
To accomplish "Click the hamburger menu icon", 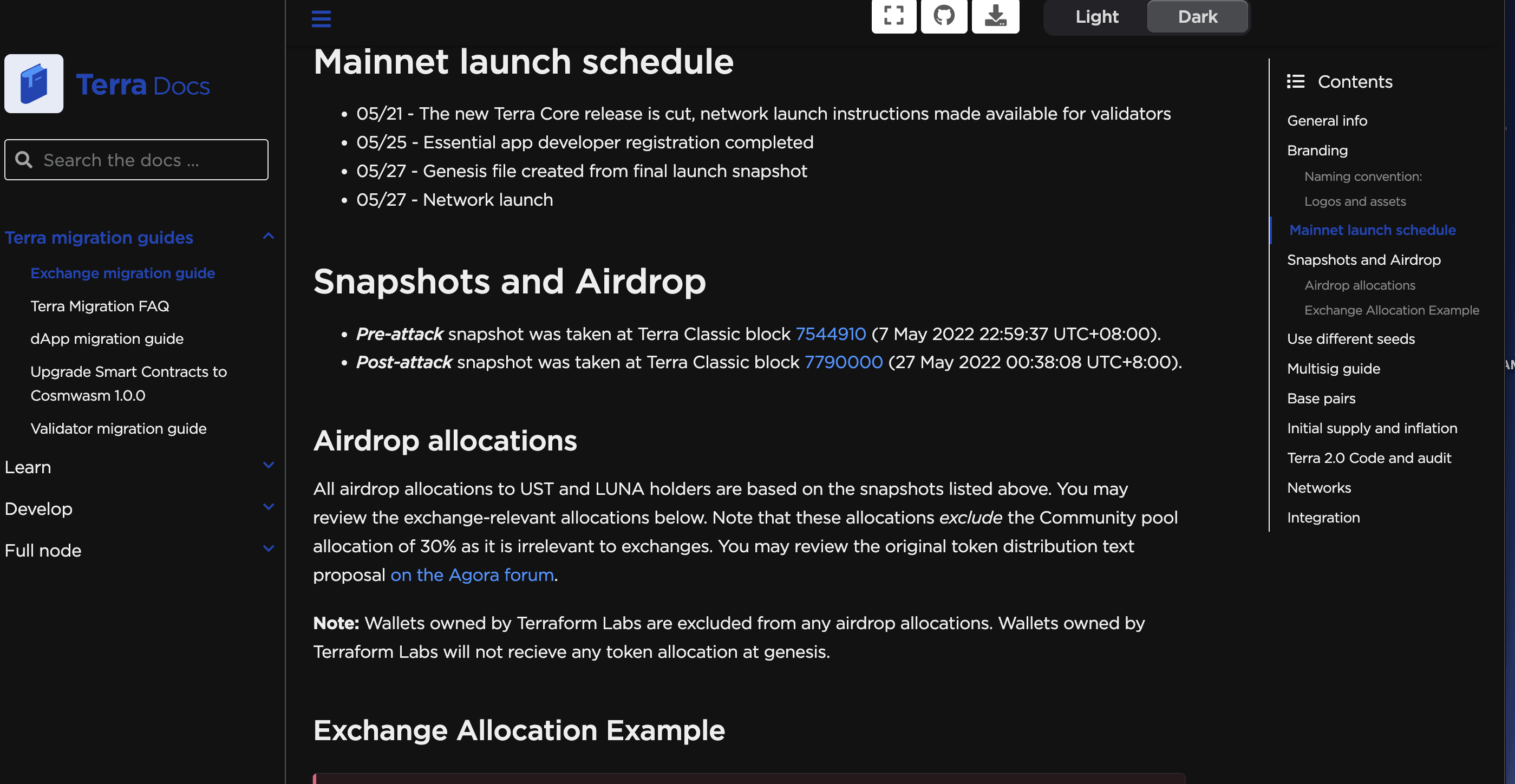I will point(321,18).
